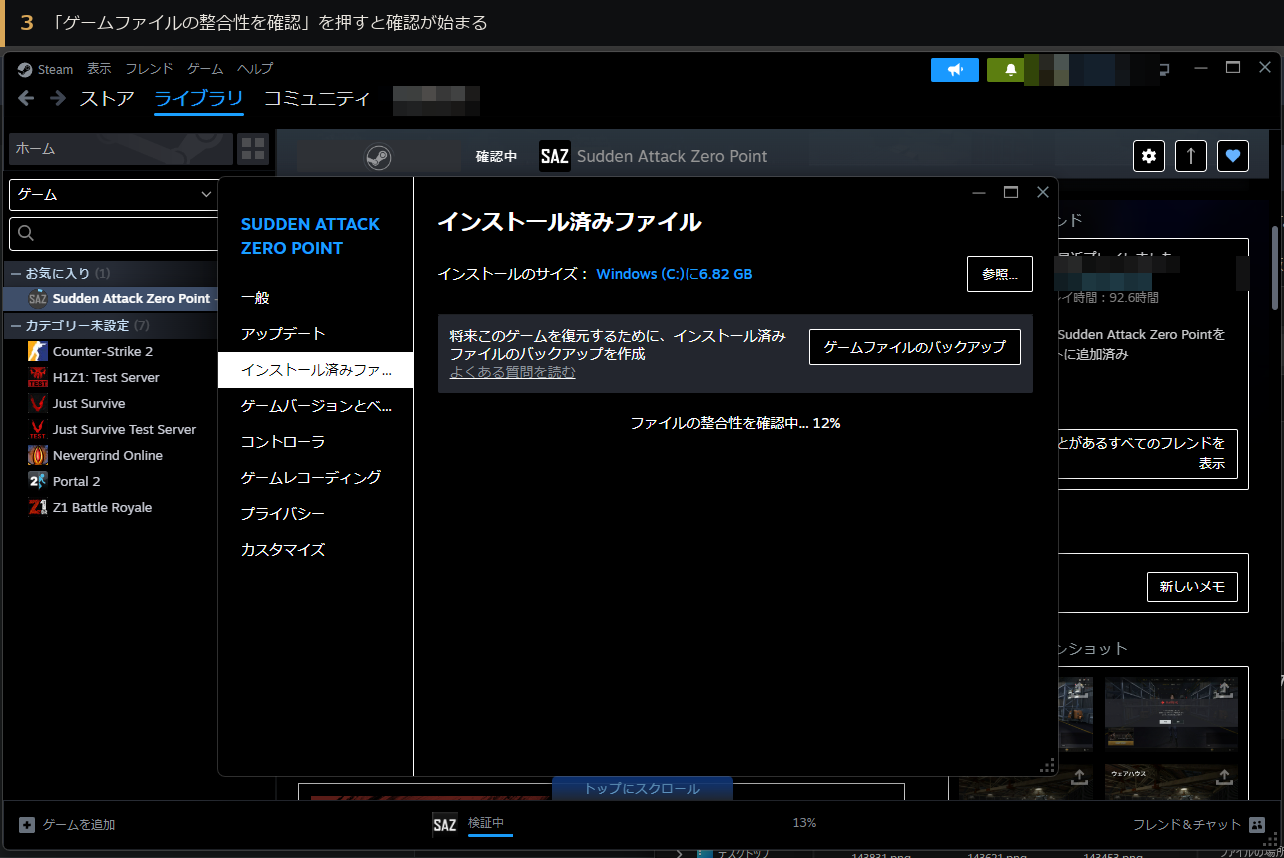Click the 新しいメモ button
This screenshot has height=858, width=1284.
pos(1192,587)
